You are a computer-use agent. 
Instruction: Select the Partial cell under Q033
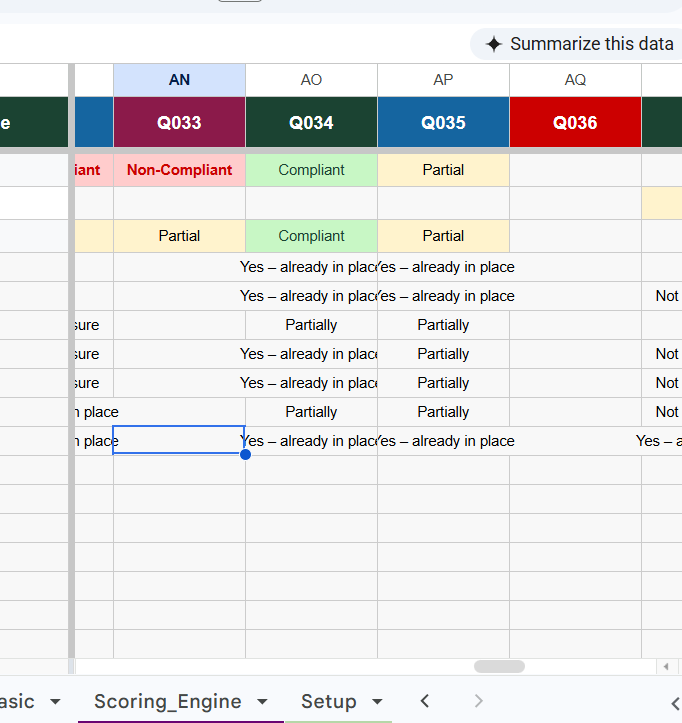point(179,236)
